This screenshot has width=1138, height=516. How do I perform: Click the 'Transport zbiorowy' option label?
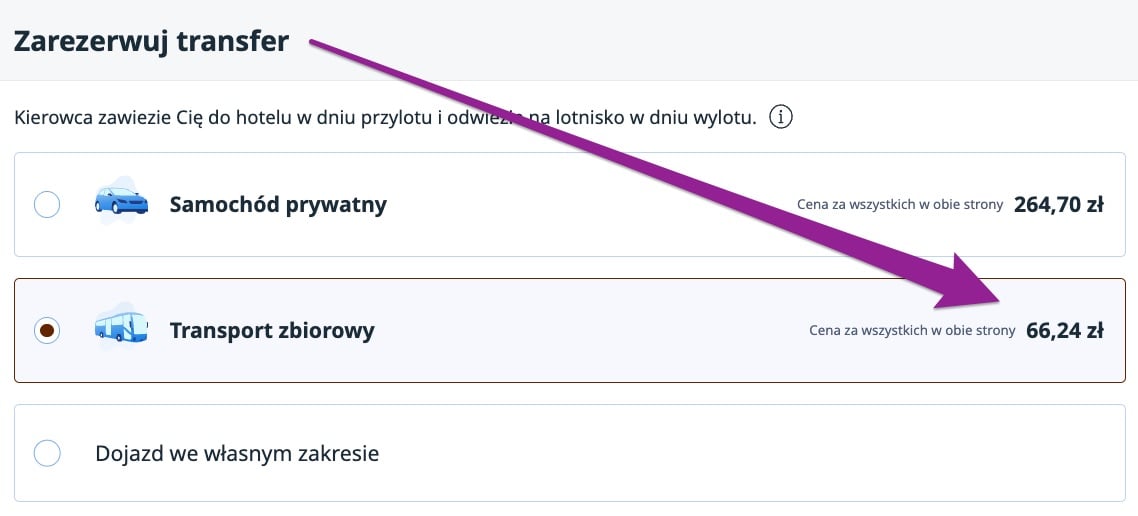coord(272,330)
